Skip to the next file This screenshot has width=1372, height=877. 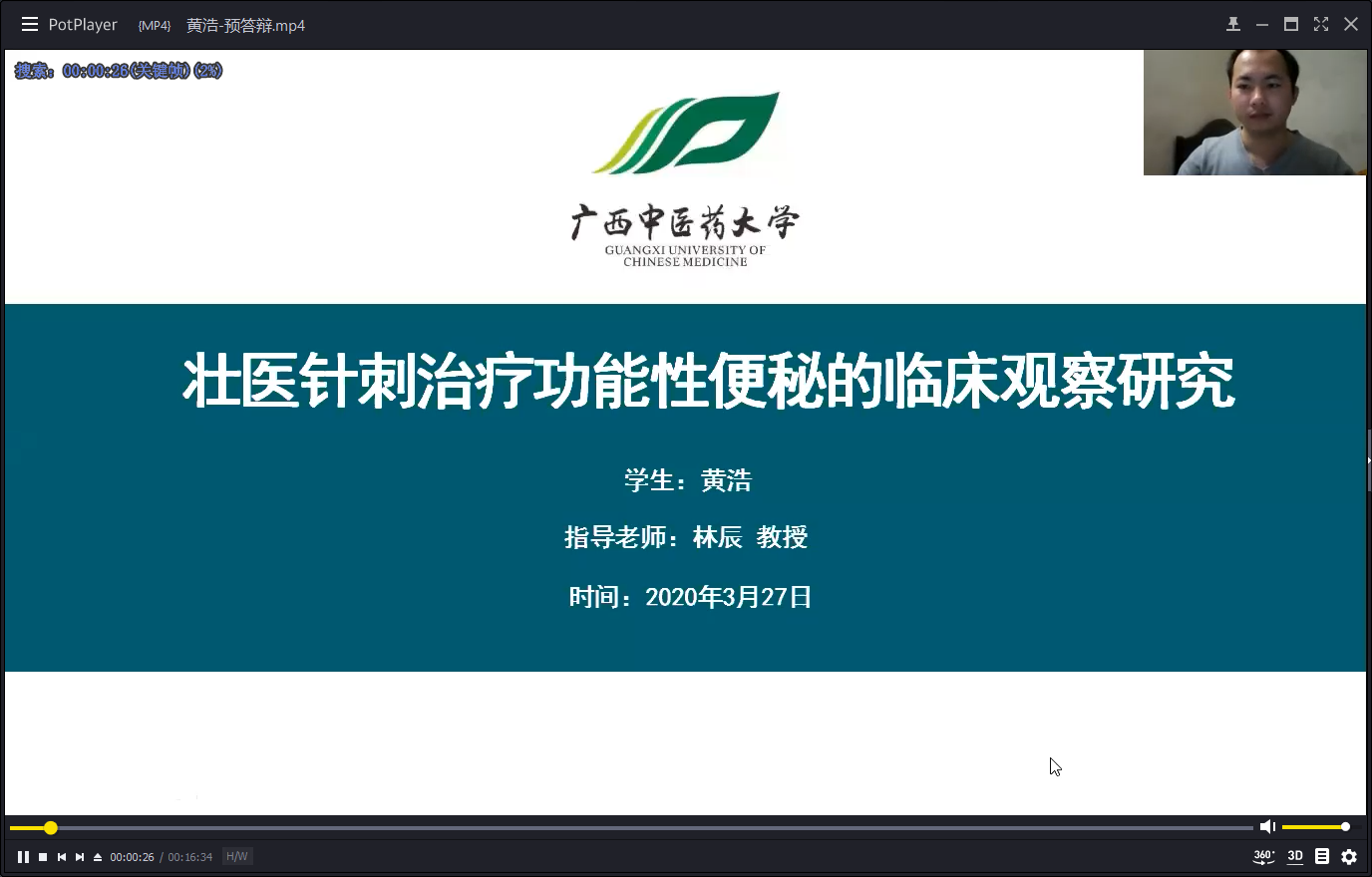pos(80,857)
